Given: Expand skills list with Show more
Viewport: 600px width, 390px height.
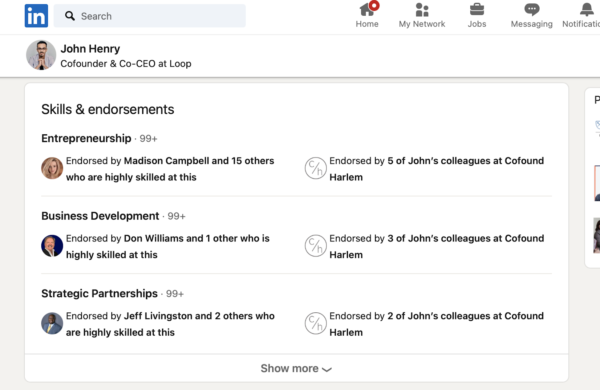Looking at the screenshot, I should (296, 368).
